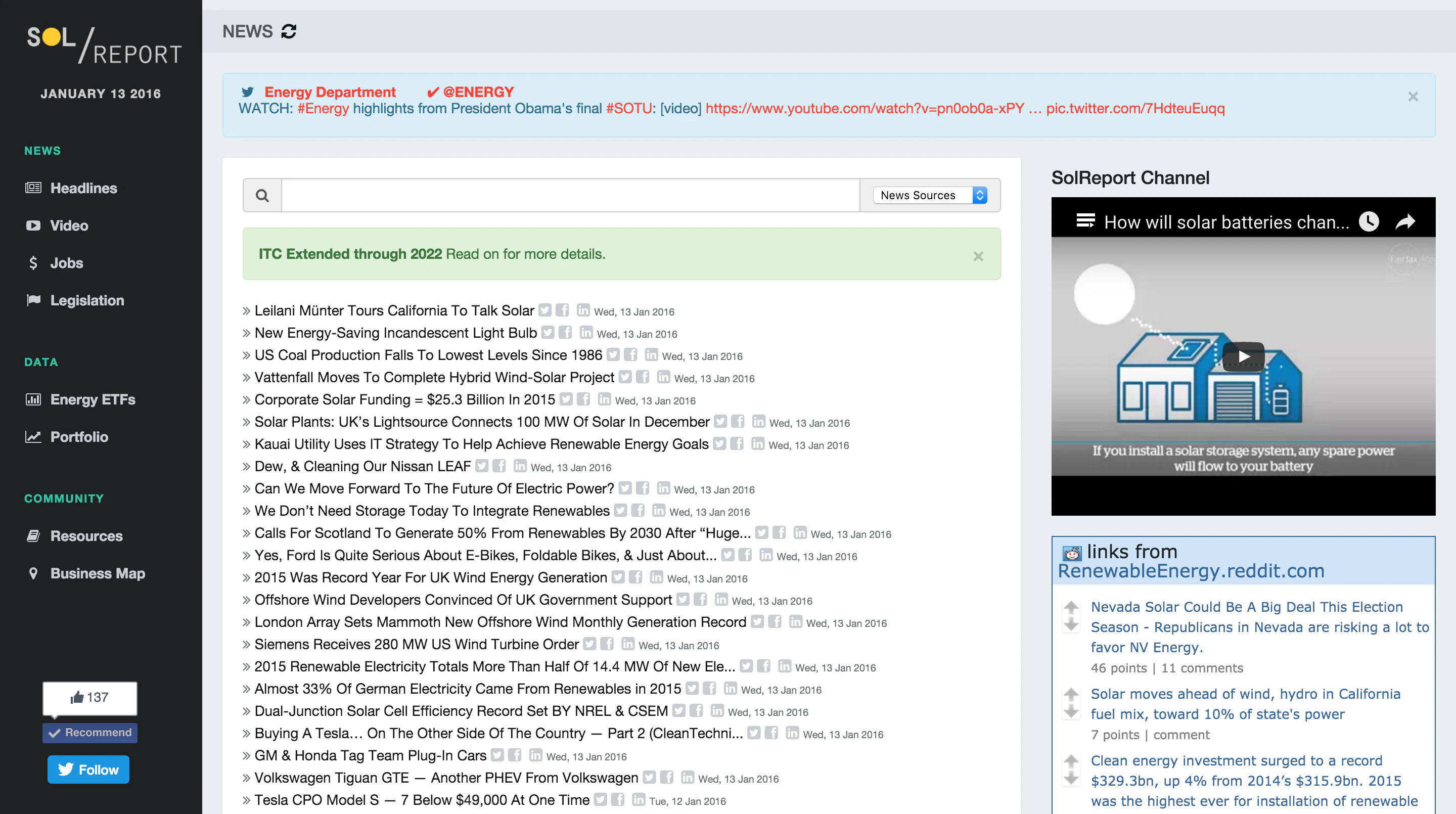Close the Energy Department tweet banner

pyautogui.click(x=1413, y=97)
